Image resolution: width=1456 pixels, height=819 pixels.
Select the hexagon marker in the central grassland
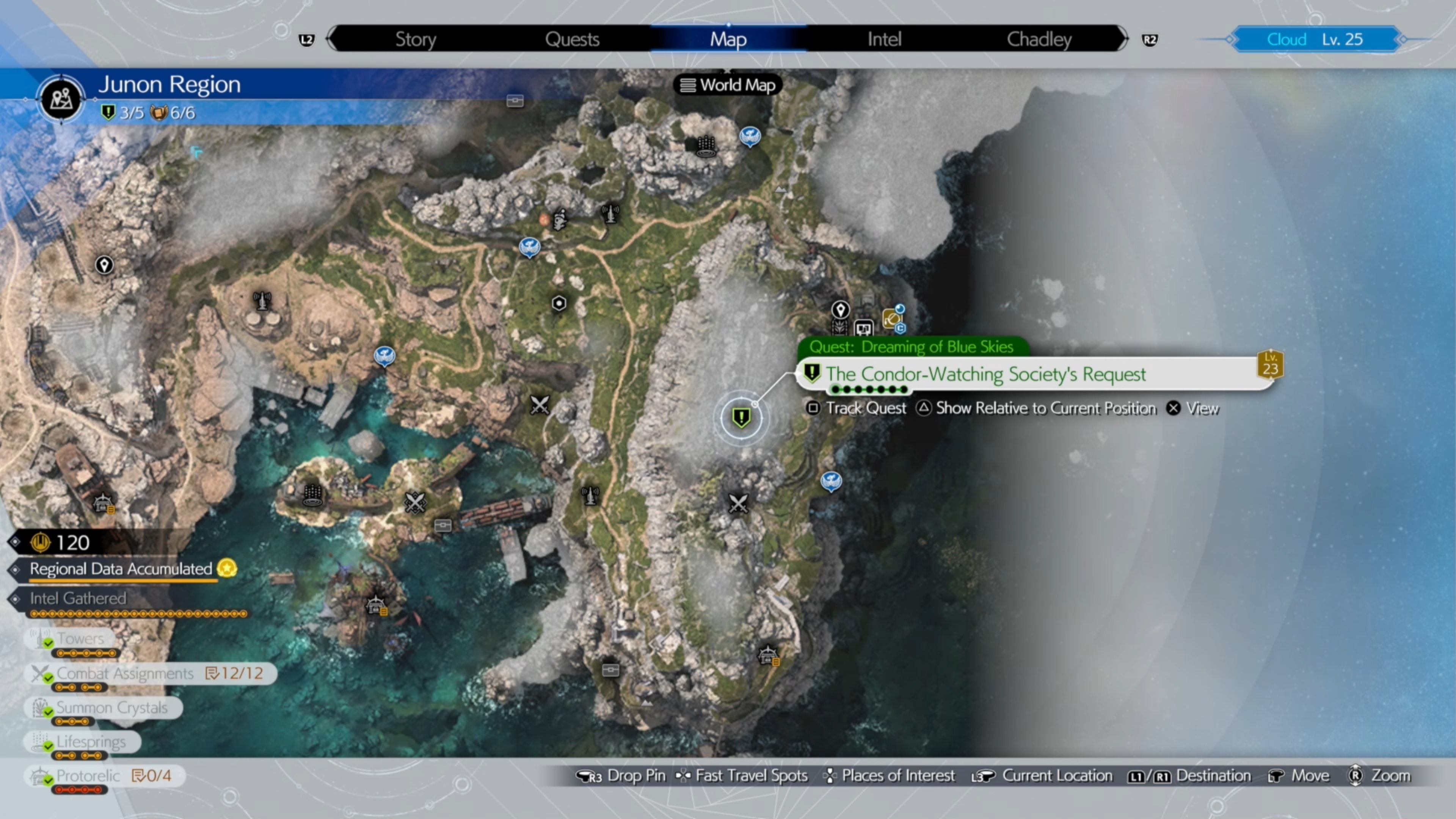(559, 303)
